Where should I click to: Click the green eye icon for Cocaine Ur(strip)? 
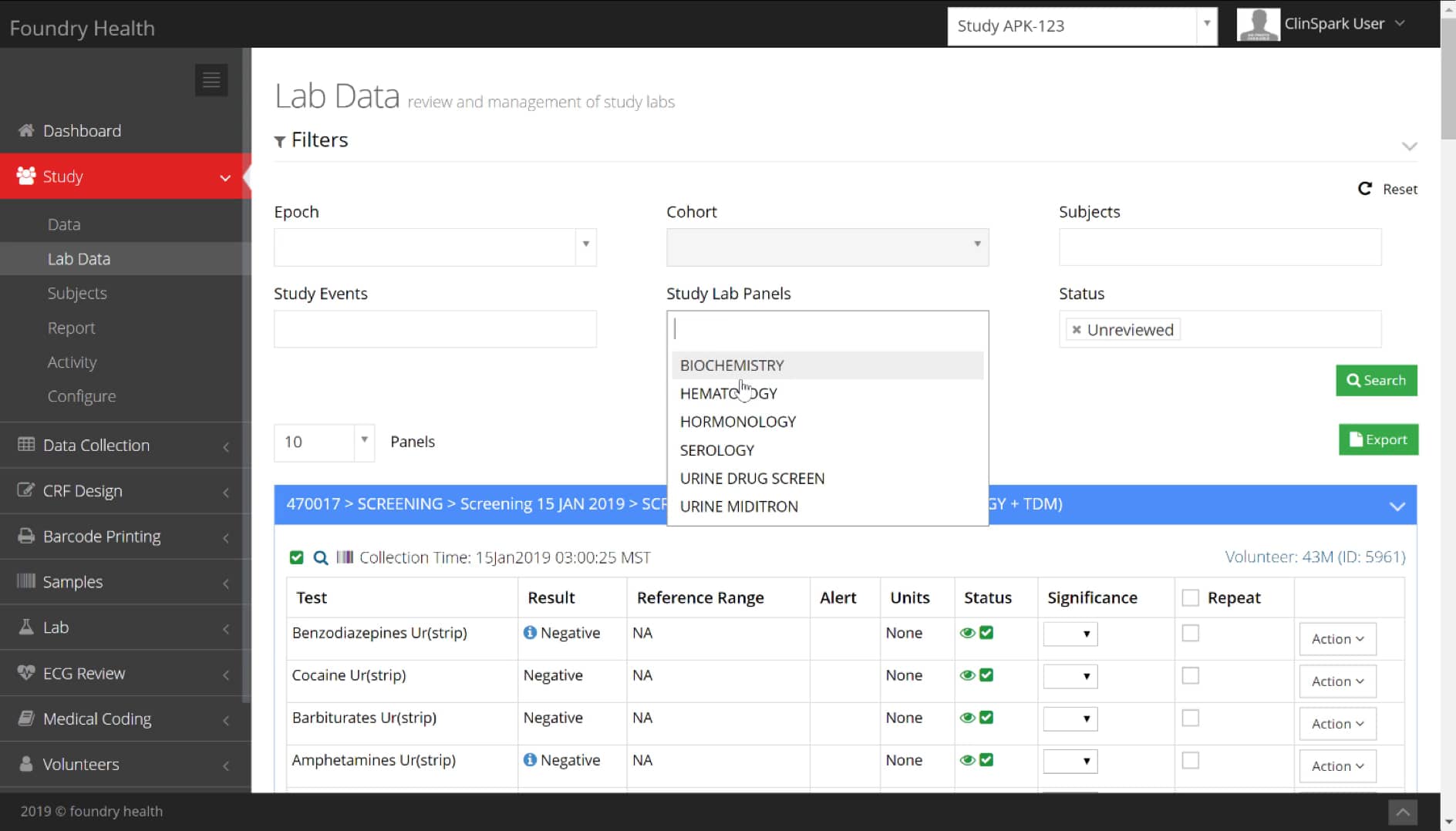pyautogui.click(x=967, y=675)
